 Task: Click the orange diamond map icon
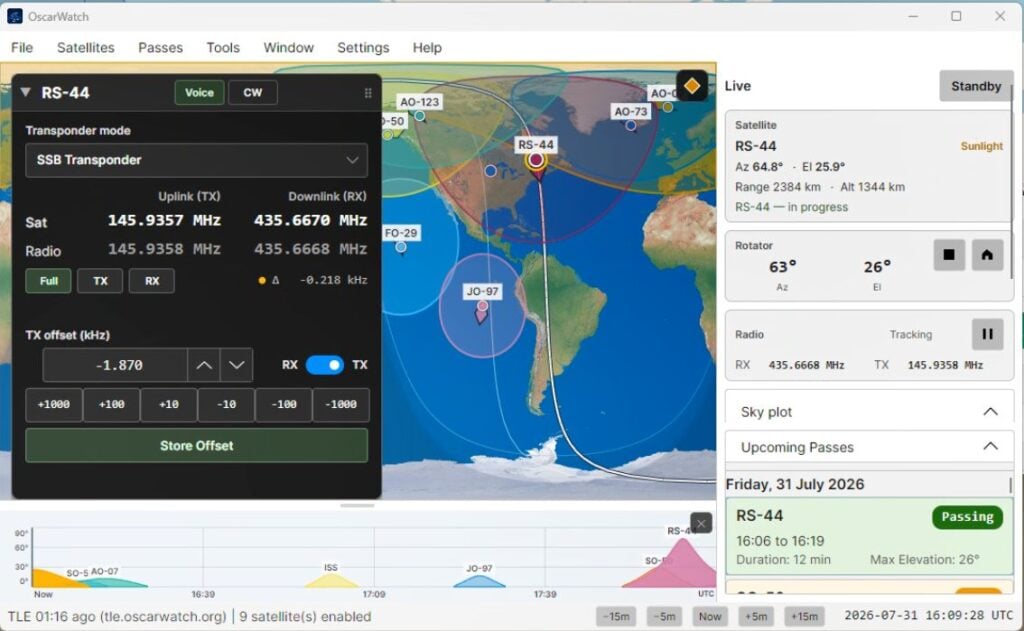pyautogui.click(x=692, y=86)
